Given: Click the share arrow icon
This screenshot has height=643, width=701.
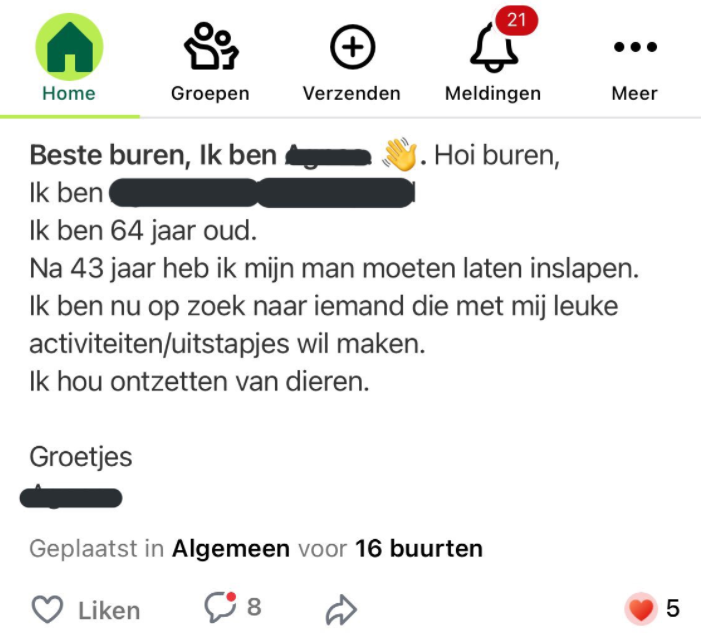Looking at the screenshot, I should tap(342, 609).
